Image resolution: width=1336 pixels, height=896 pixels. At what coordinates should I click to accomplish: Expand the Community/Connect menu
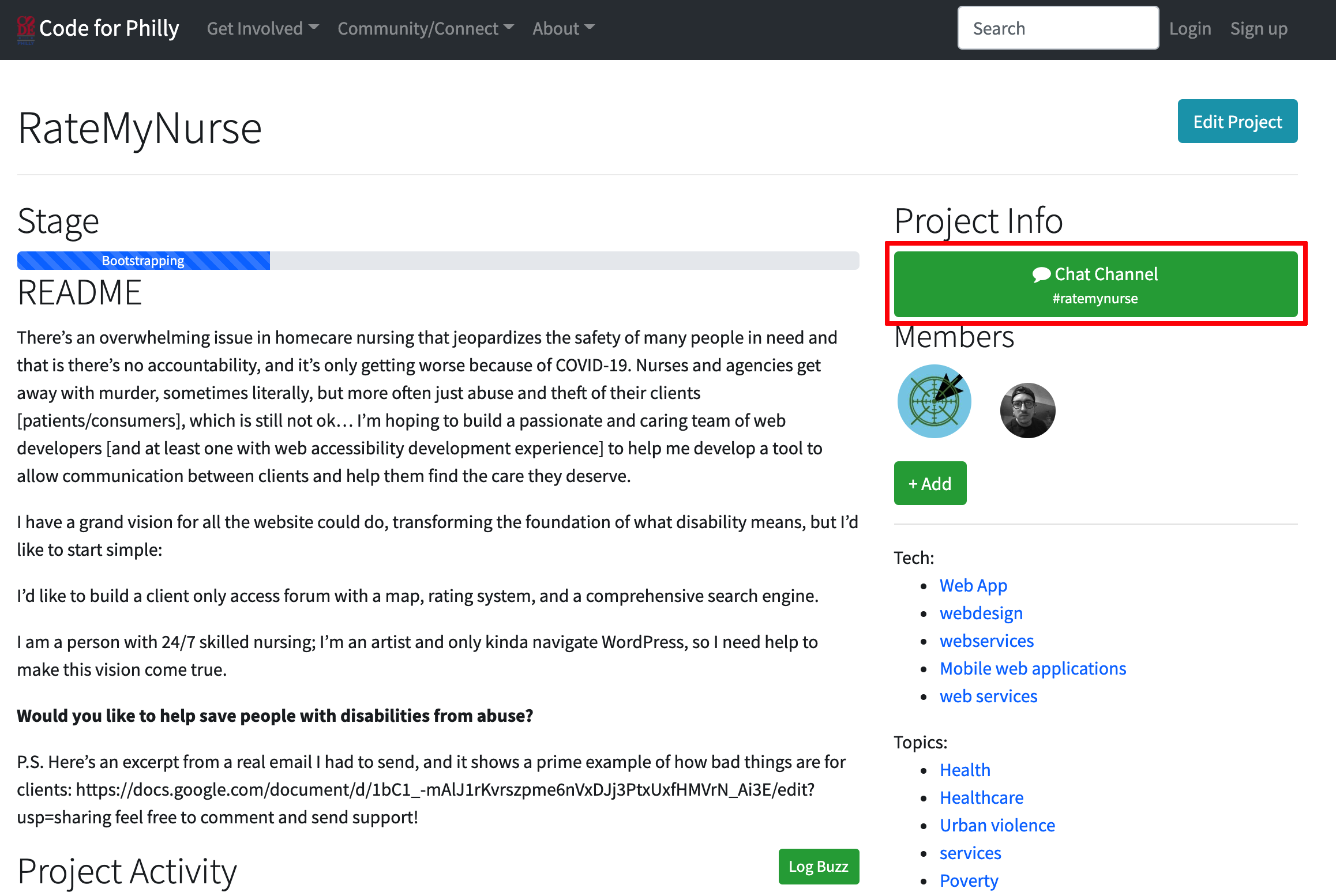pos(425,28)
